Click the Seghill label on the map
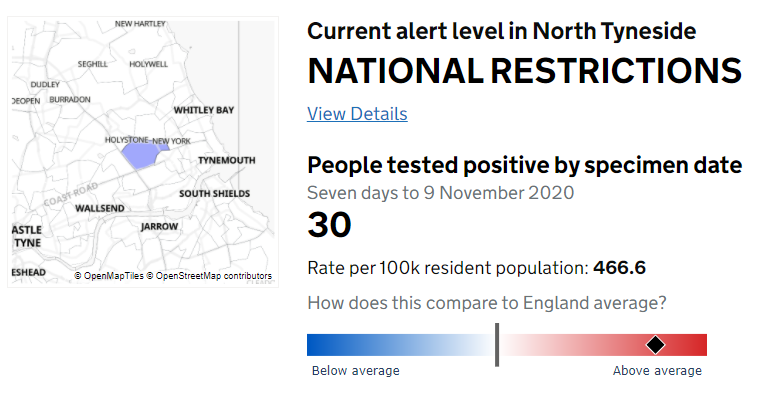This screenshot has width=761, height=403. pyautogui.click(x=92, y=63)
